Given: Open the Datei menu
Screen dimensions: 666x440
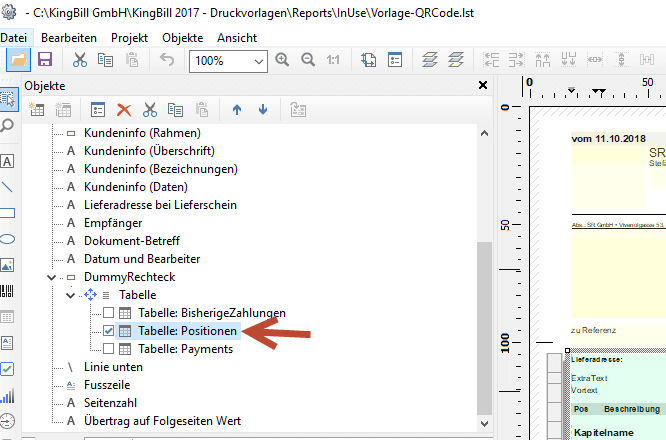Looking at the screenshot, I should tap(14, 38).
